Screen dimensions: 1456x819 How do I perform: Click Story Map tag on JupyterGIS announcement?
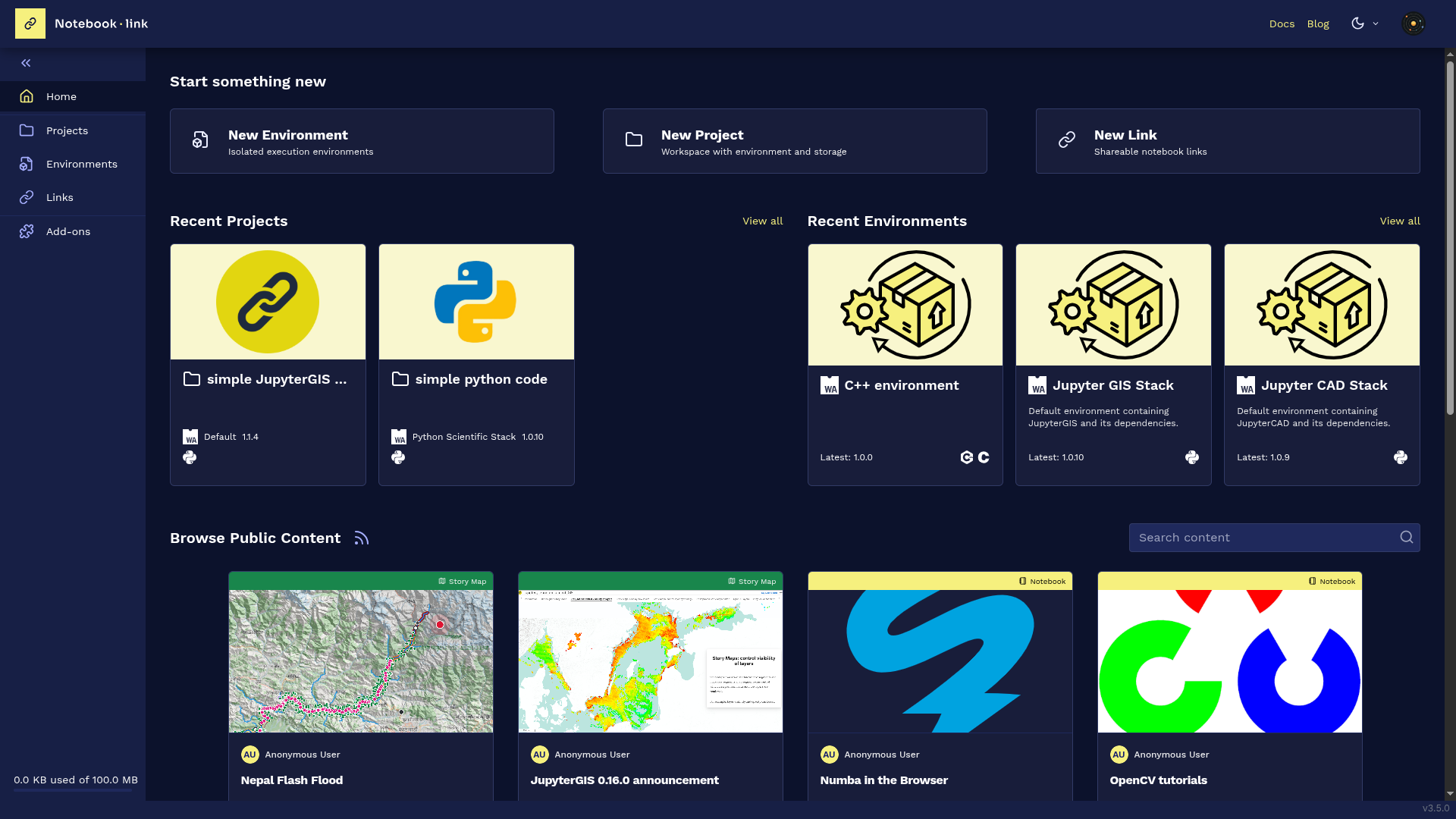(x=752, y=582)
